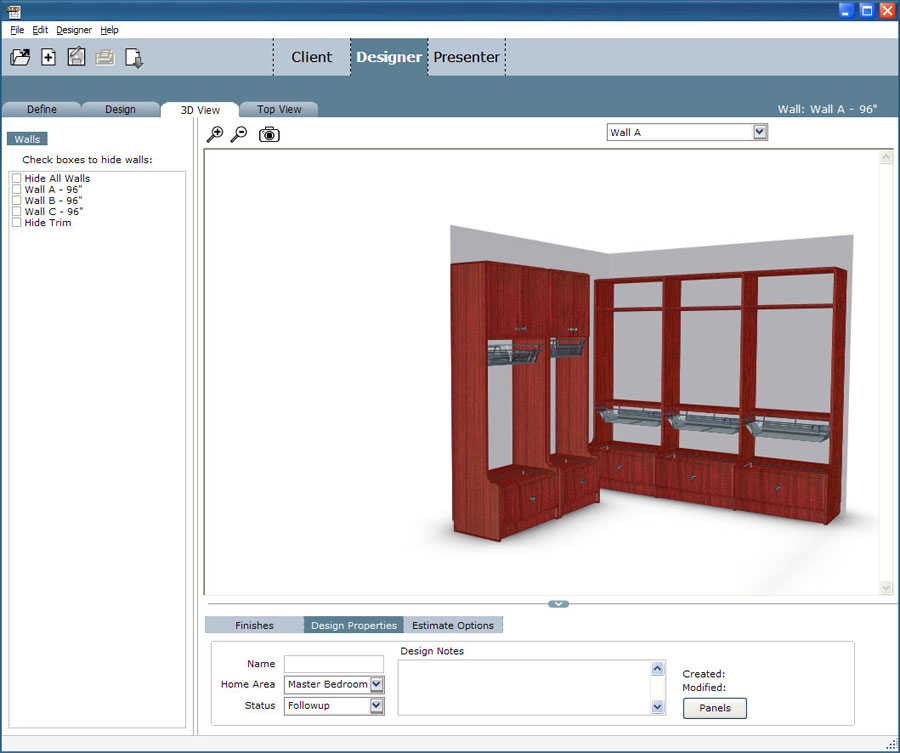The height and width of the screenshot is (753, 900).
Task: Click the export document arrow icon
Action: [x=134, y=58]
